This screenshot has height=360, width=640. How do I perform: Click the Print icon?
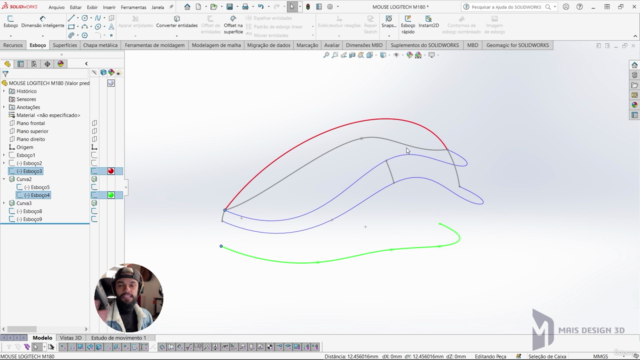[x=245, y=7]
